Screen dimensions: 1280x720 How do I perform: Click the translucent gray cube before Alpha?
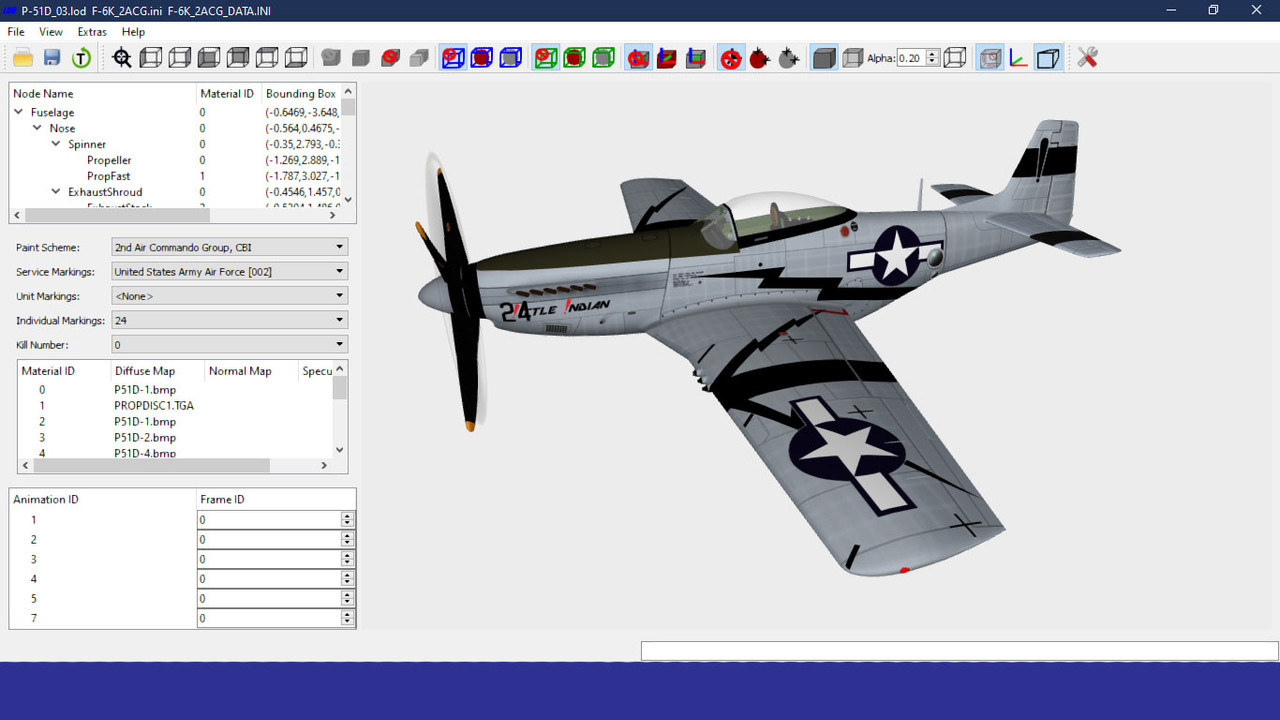click(853, 58)
